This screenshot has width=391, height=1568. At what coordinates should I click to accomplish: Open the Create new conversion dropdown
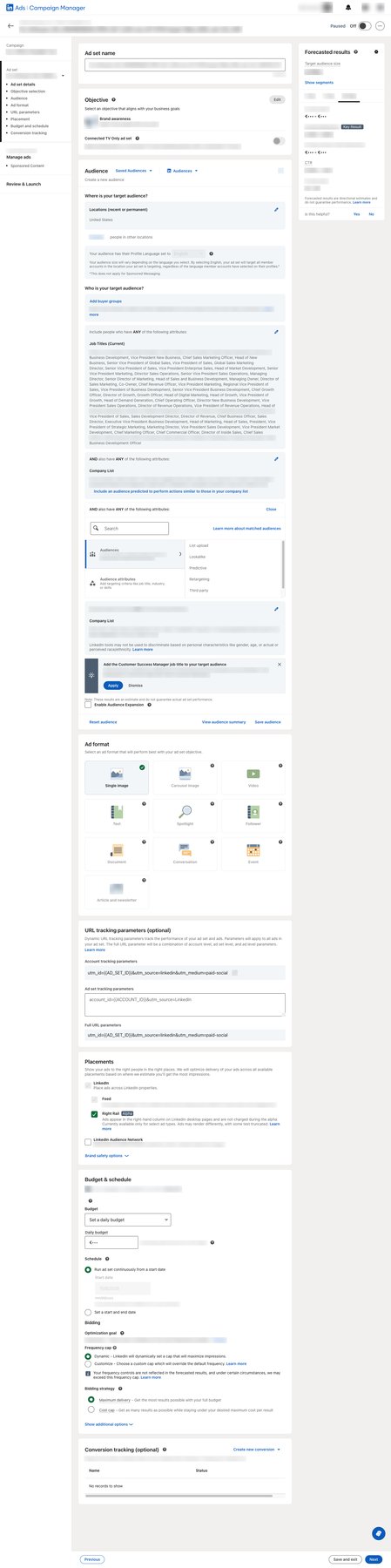257,1450
